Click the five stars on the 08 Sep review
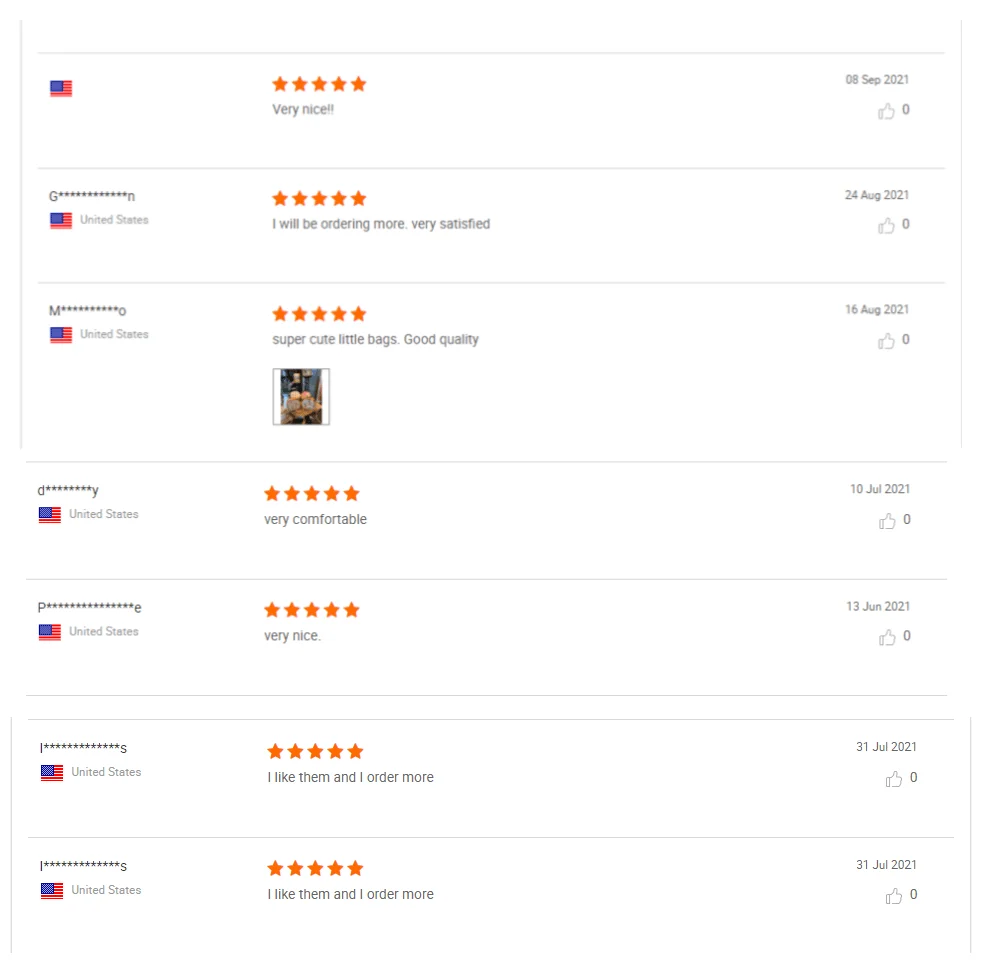This screenshot has width=982, height=963. pyautogui.click(x=319, y=84)
